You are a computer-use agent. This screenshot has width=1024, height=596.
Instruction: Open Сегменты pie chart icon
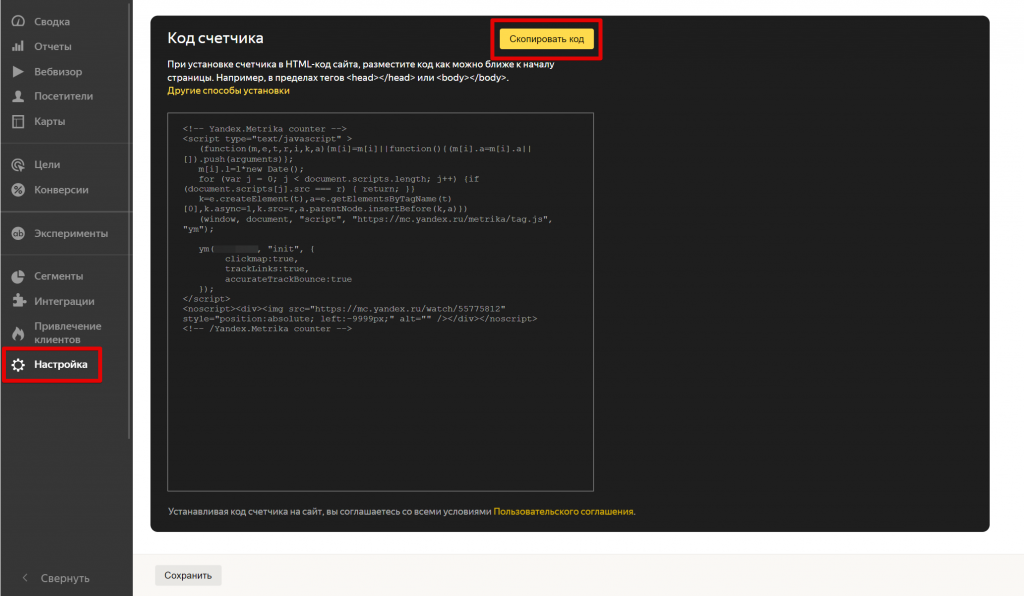[x=18, y=276]
